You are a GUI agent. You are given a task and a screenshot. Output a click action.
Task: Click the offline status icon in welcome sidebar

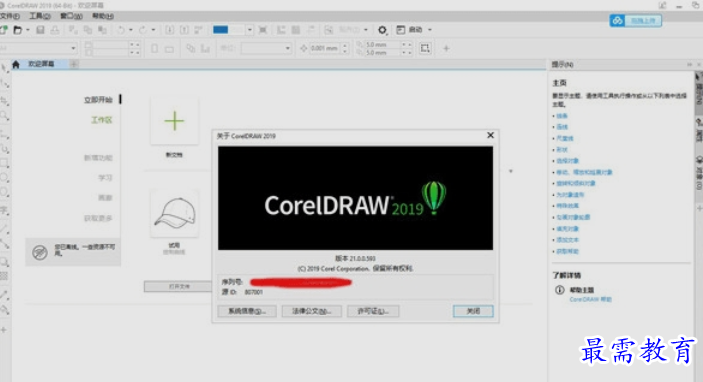coord(40,252)
